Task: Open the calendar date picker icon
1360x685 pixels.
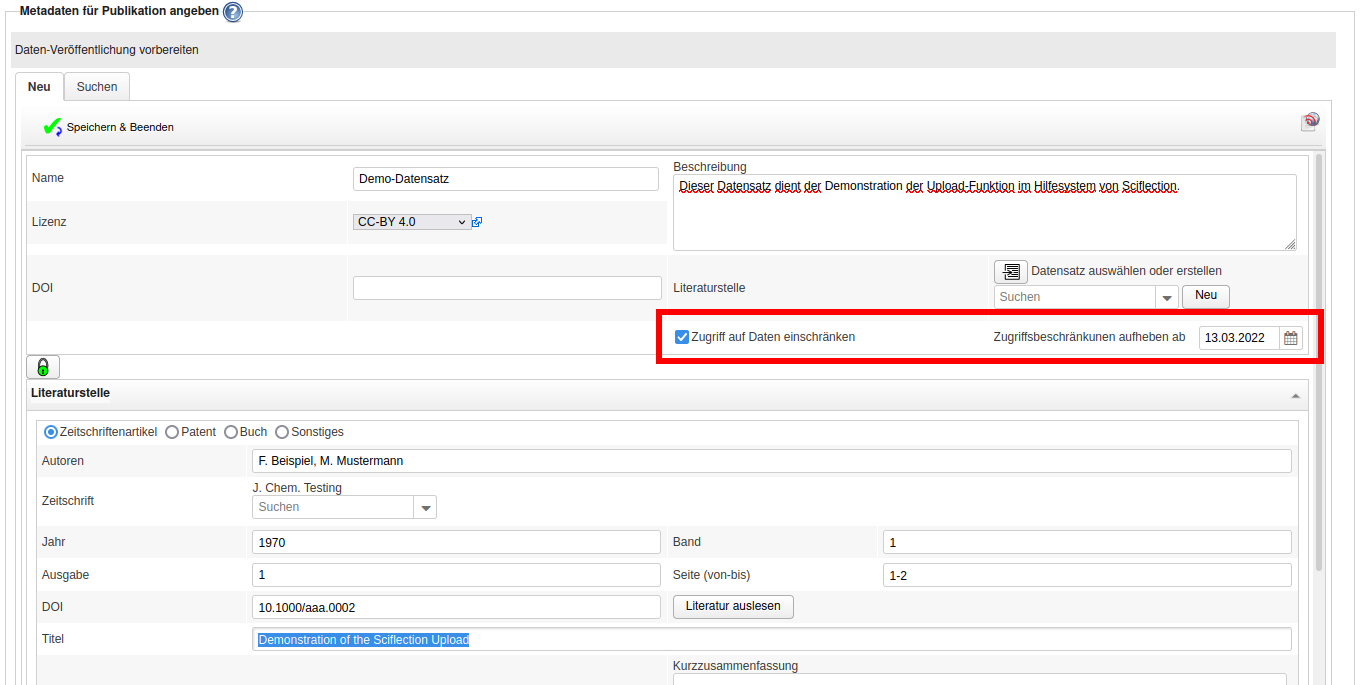Action: click(1291, 338)
